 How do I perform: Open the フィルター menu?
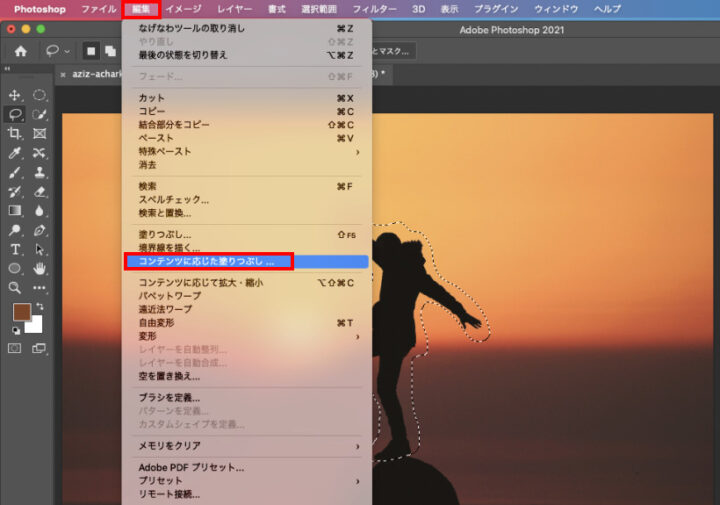pyautogui.click(x=375, y=9)
